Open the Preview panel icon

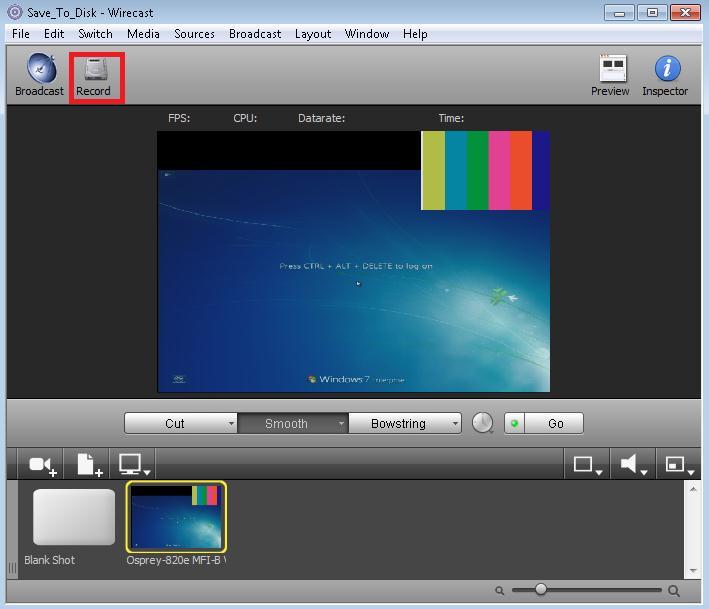613,68
